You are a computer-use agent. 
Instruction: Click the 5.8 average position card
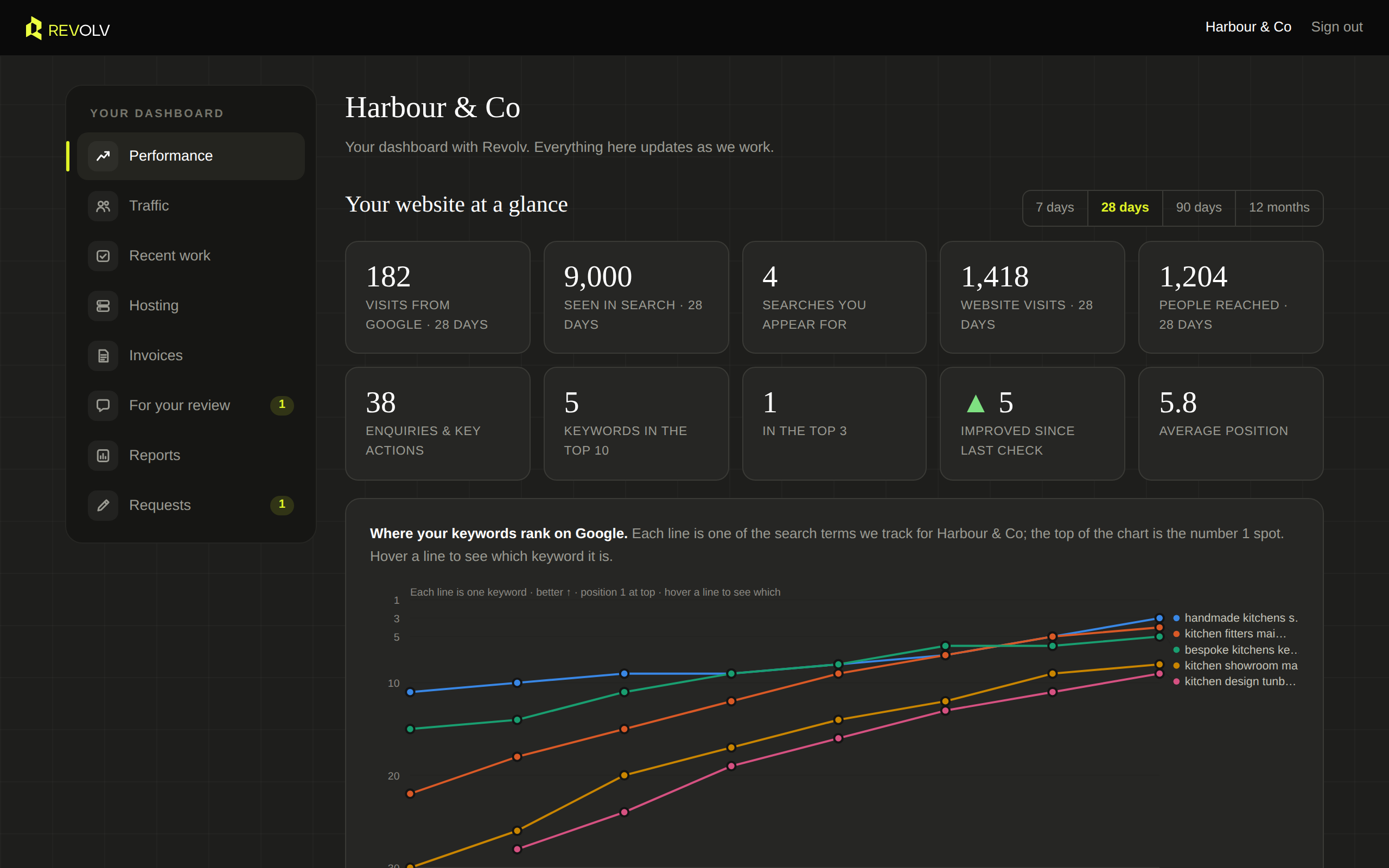click(1231, 424)
